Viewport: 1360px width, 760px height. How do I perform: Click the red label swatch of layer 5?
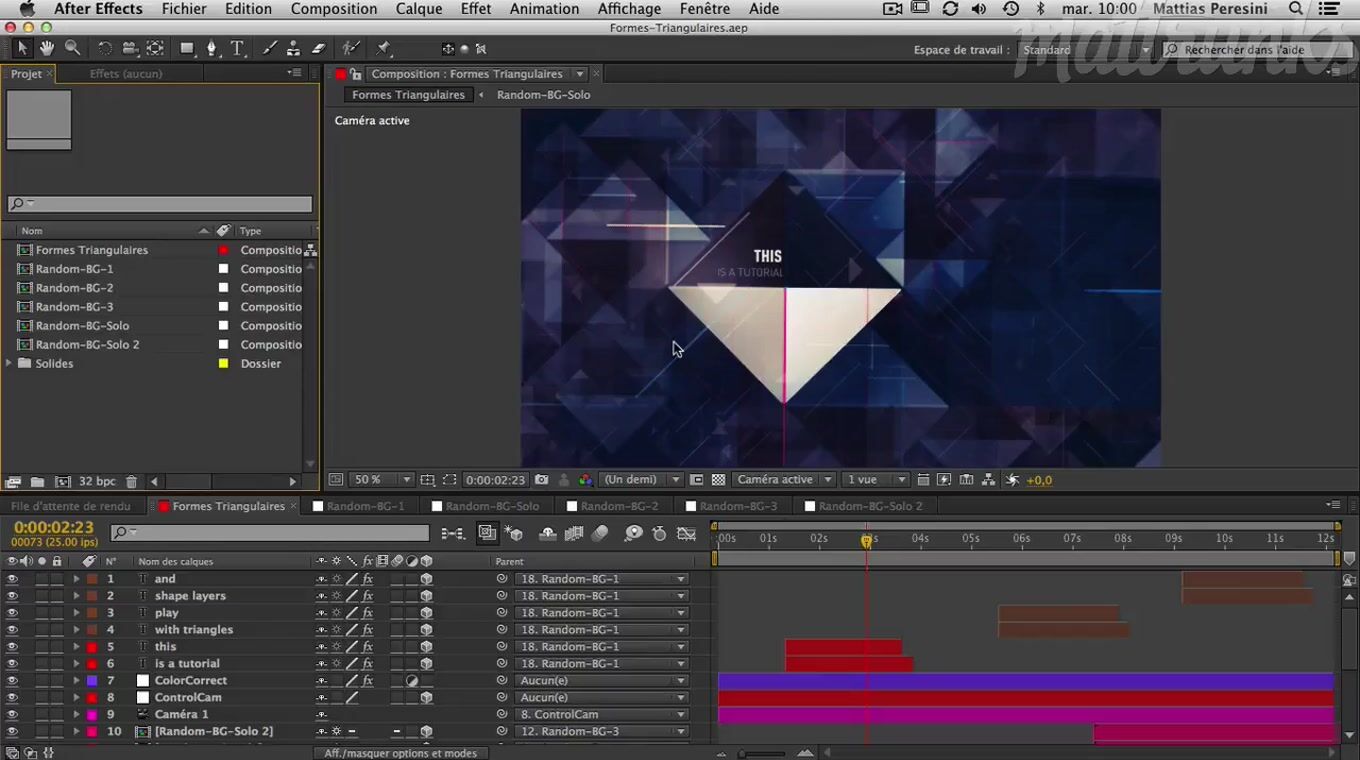(x=92, y=647)
